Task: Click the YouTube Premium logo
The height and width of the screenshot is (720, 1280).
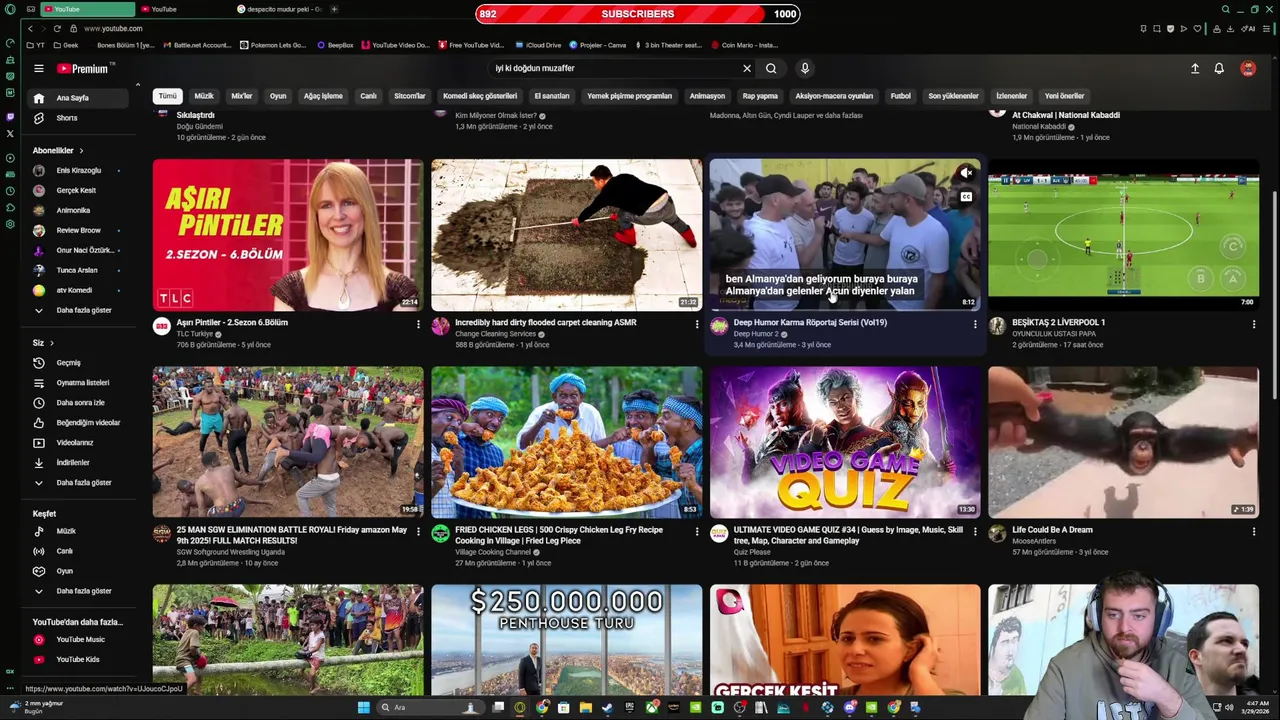Action: (82, 69)
